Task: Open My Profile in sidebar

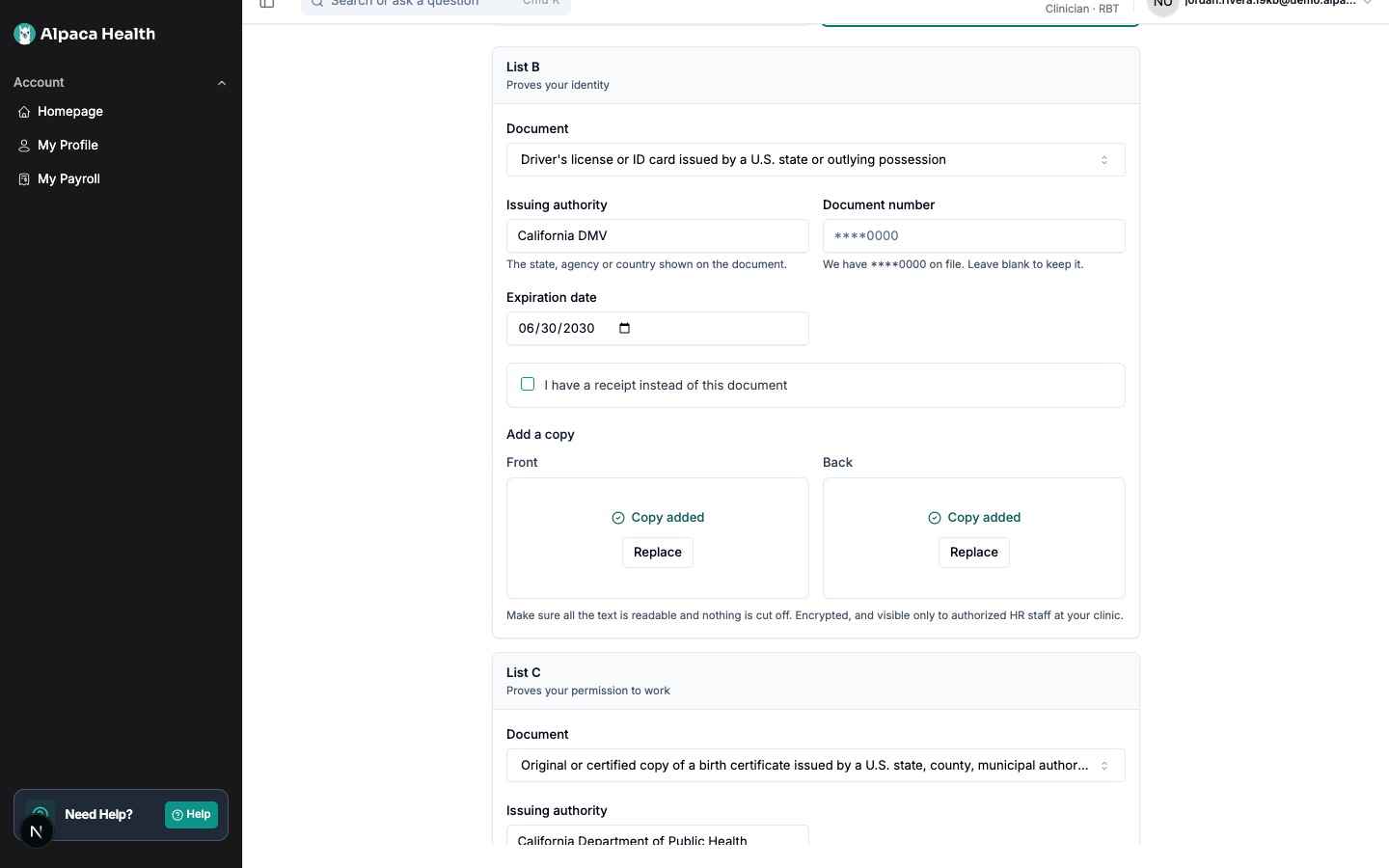Action: tap(68, 146)
